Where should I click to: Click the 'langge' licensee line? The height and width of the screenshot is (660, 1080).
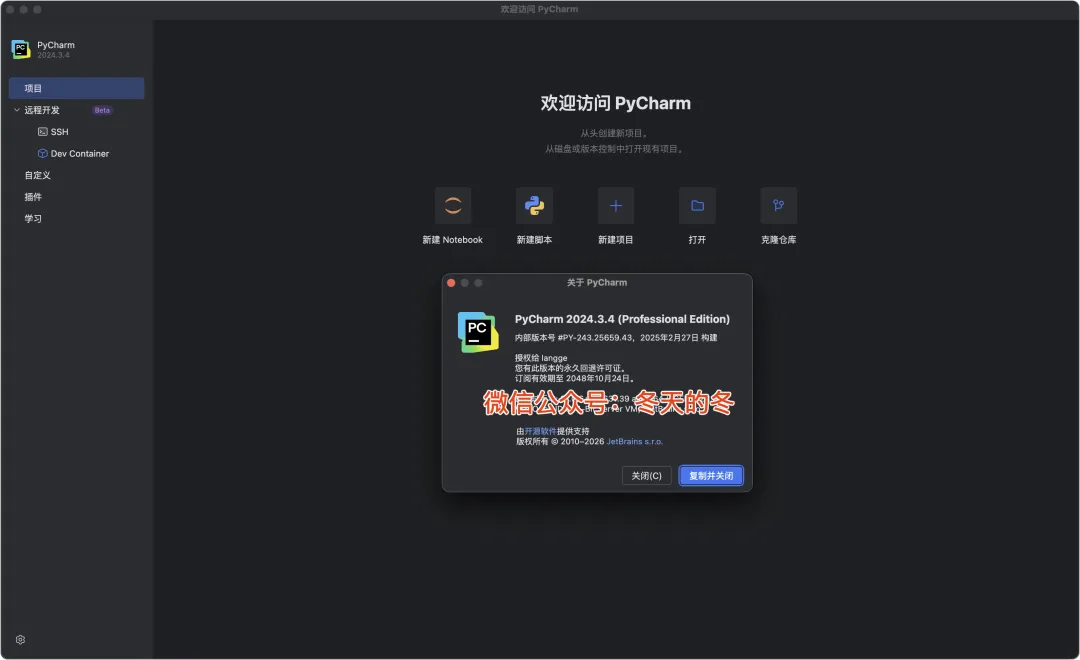[x=541, y=358]
